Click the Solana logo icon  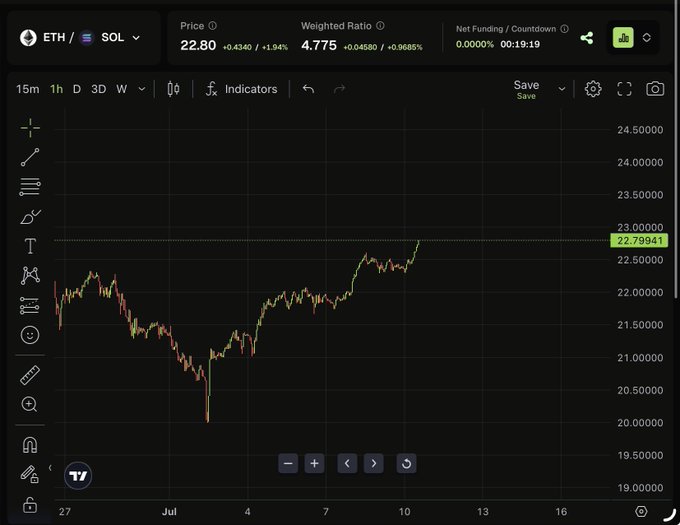pos(87,38)
